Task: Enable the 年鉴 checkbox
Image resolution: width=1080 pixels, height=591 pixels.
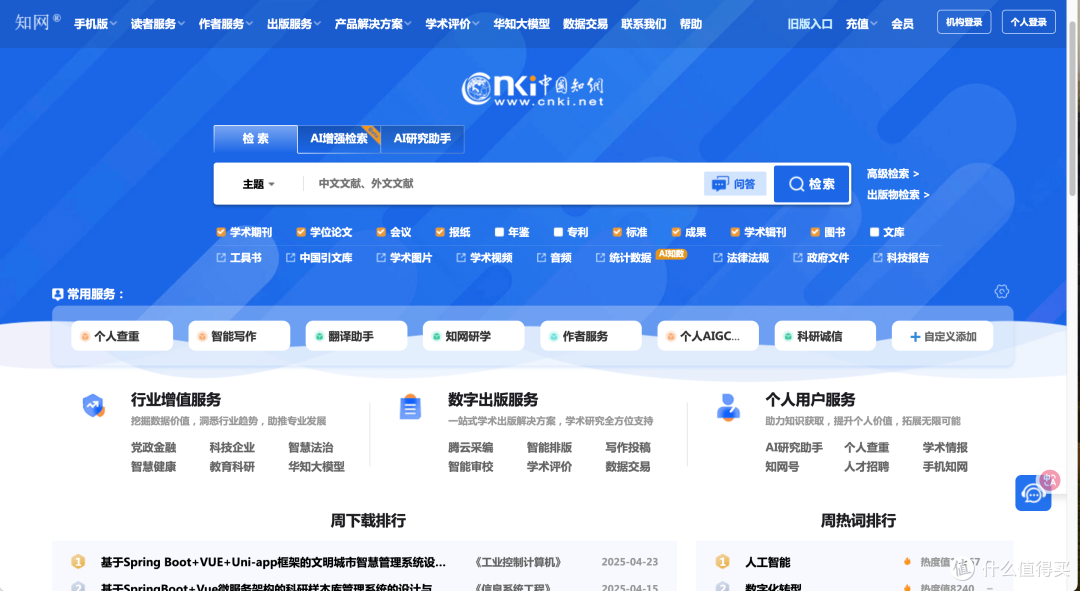Action: [499, 232]
